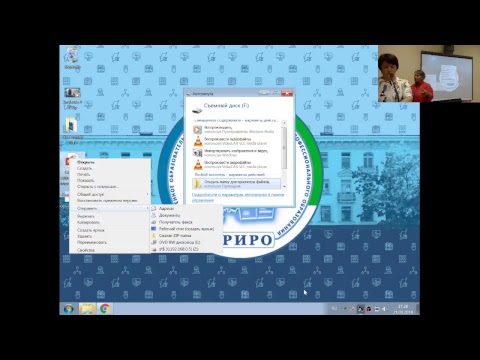Send to 'Документы' folder
This screenshot has height=360, width=480.
click(187, 215)
